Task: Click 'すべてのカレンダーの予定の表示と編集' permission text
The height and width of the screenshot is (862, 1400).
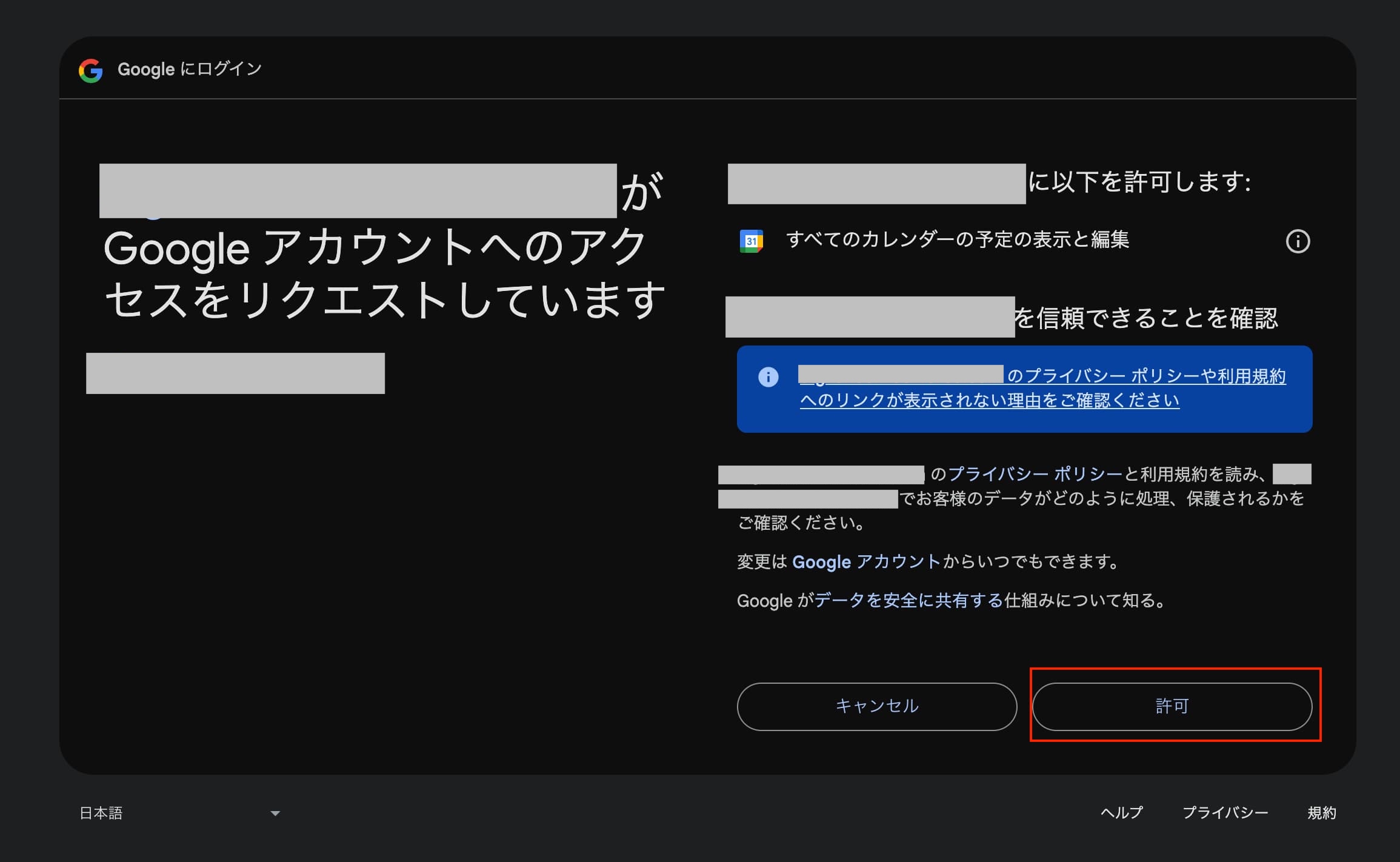Action: coord(958,240)
